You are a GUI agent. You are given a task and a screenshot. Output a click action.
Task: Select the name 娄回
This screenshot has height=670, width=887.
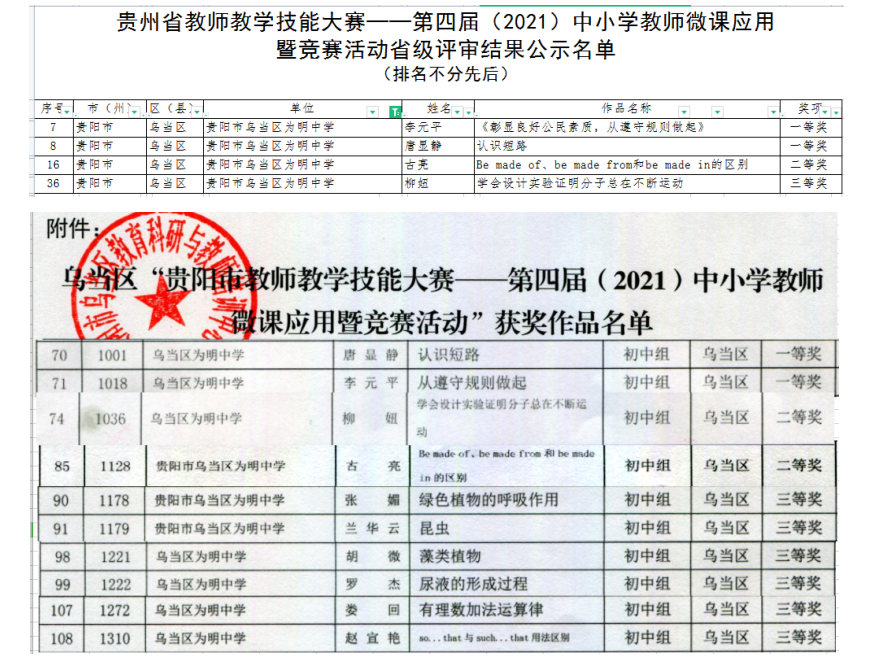click(x=372, y=610)
